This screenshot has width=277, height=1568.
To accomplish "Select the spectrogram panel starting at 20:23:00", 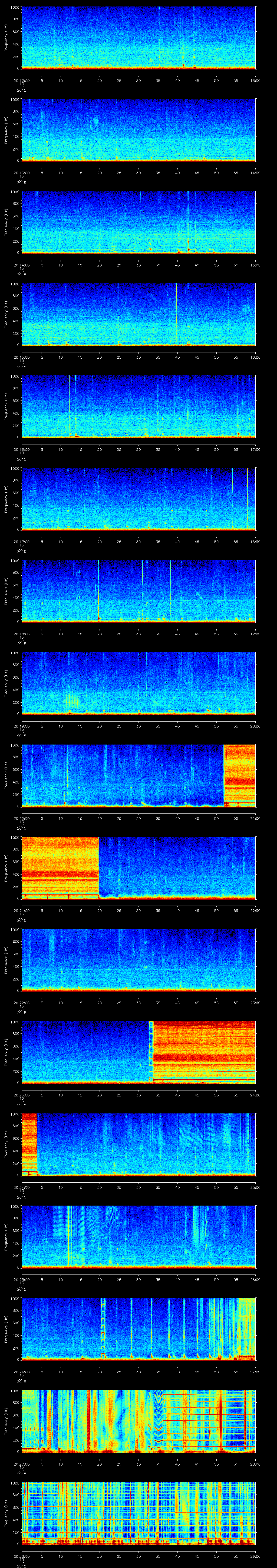I will click(x=139, y=1052).
